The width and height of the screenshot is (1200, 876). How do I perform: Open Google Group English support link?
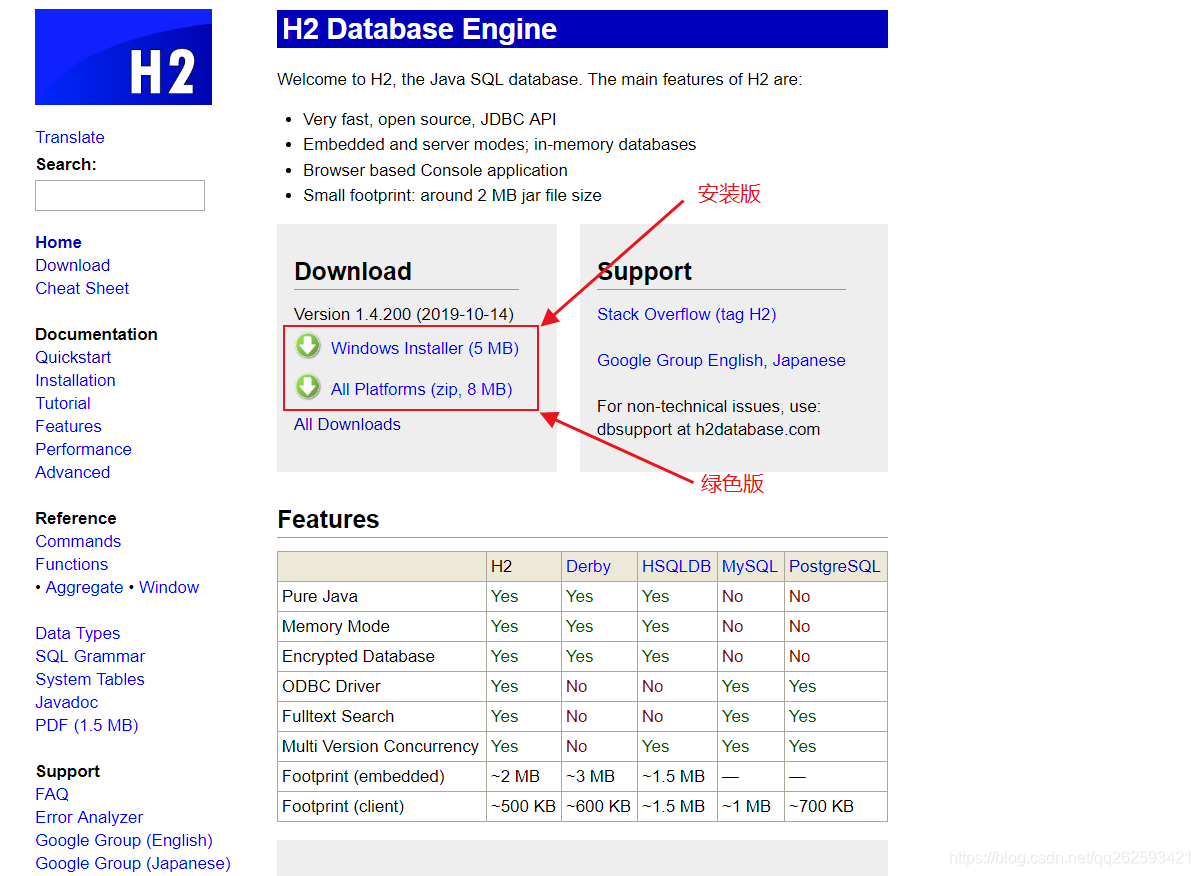pos(680,360)
